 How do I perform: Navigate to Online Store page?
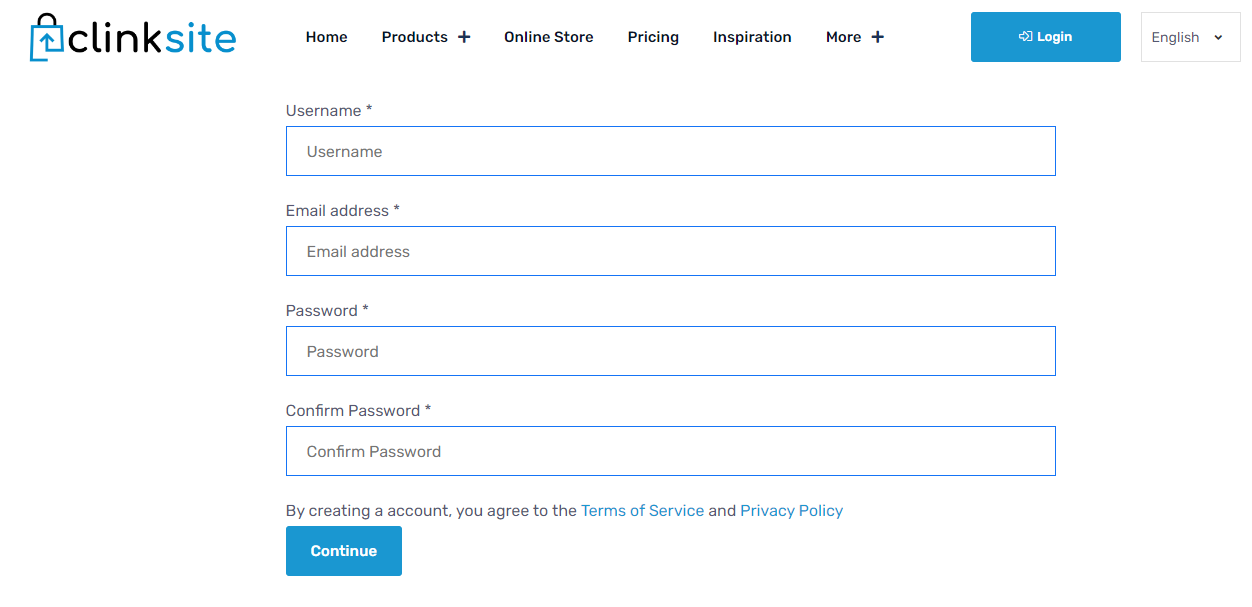point(548,37)
